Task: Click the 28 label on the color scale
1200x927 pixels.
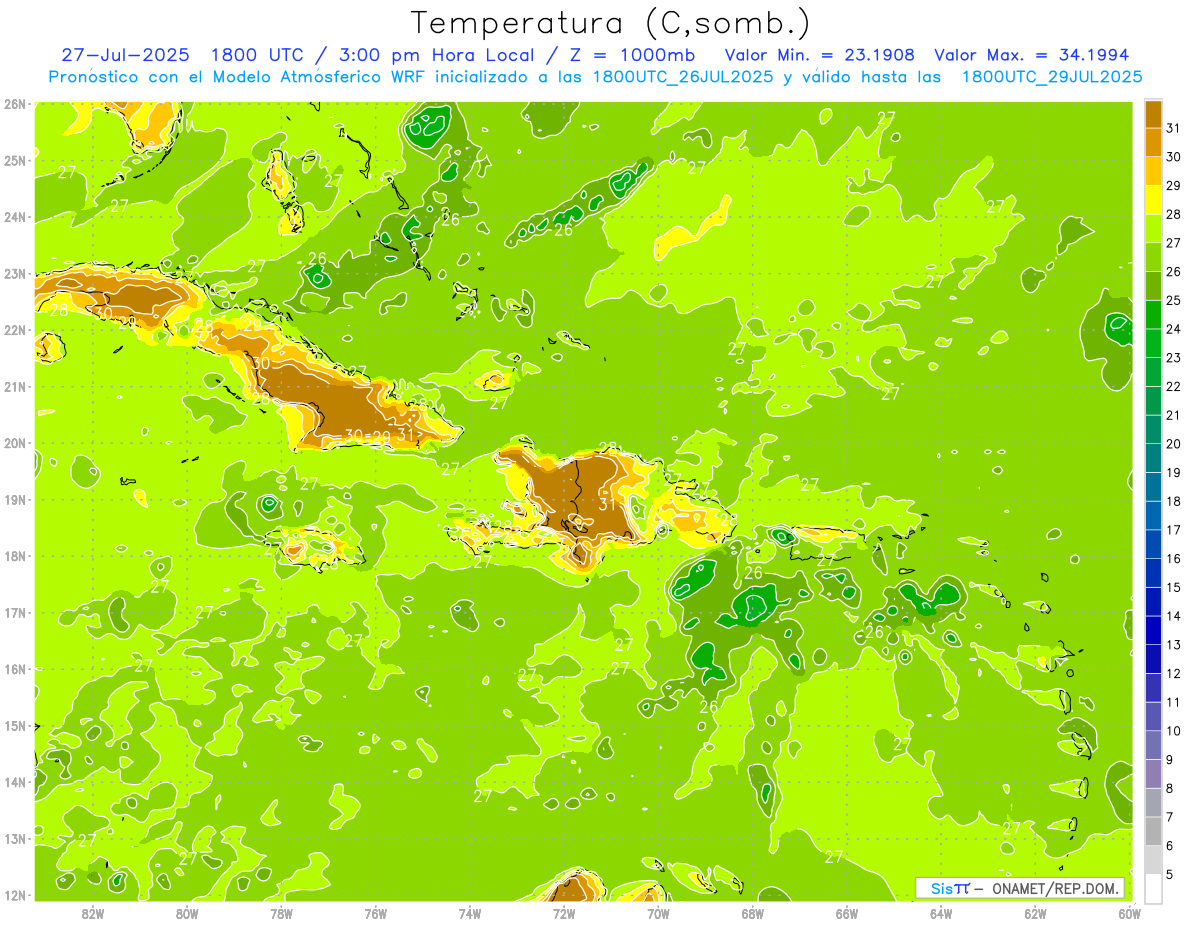Action: point(1174,214)
